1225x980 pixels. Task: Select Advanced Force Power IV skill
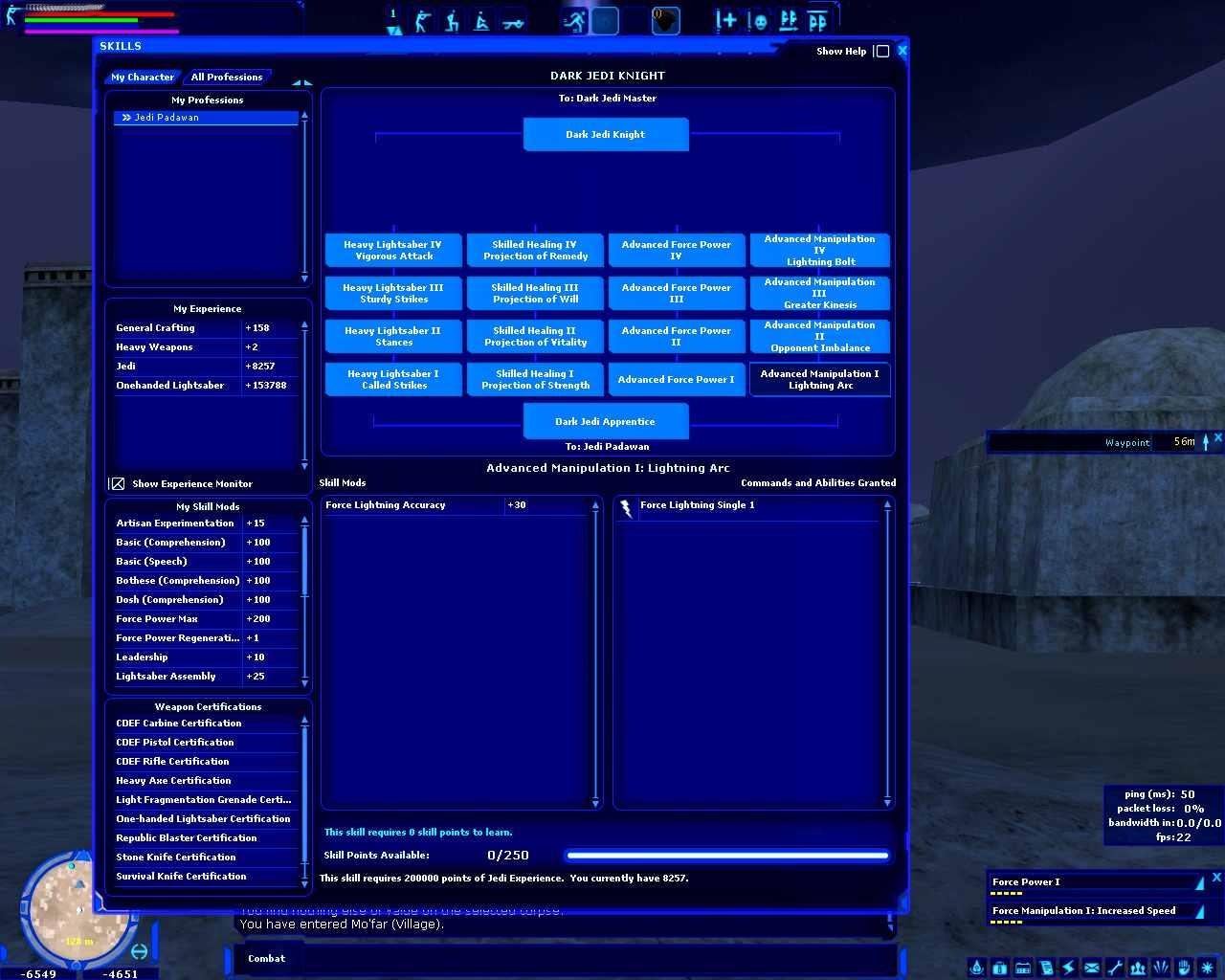(677, 251)
